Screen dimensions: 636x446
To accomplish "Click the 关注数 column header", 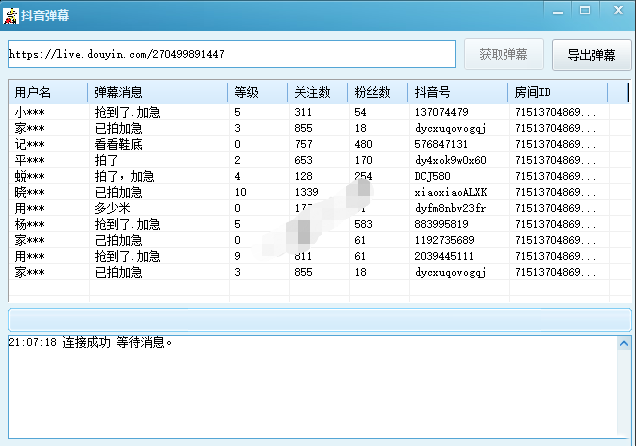I will pos(317,92).
